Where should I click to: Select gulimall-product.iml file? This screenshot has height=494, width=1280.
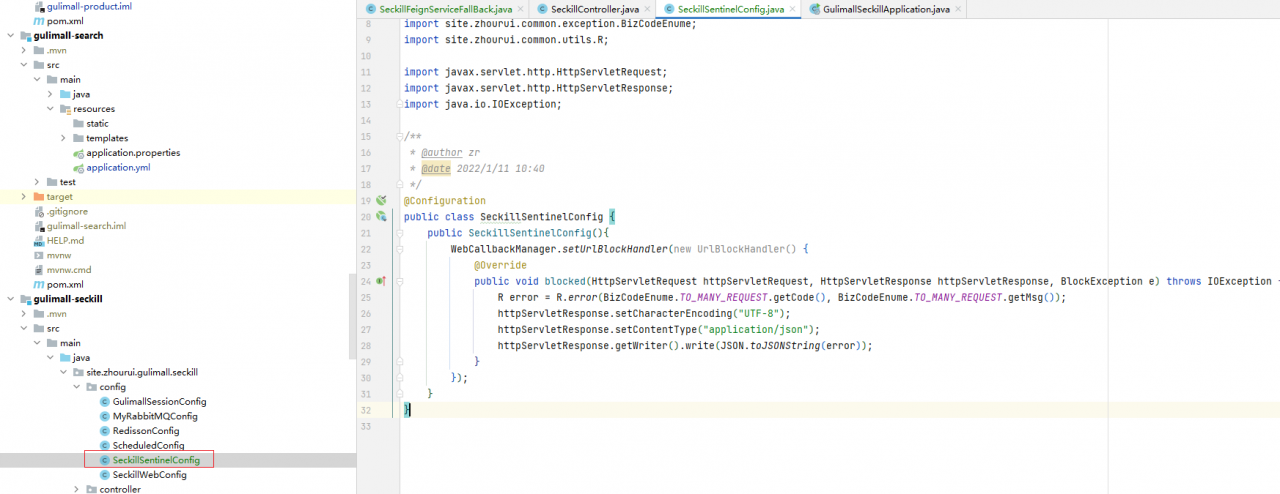(x=89, y=6)
